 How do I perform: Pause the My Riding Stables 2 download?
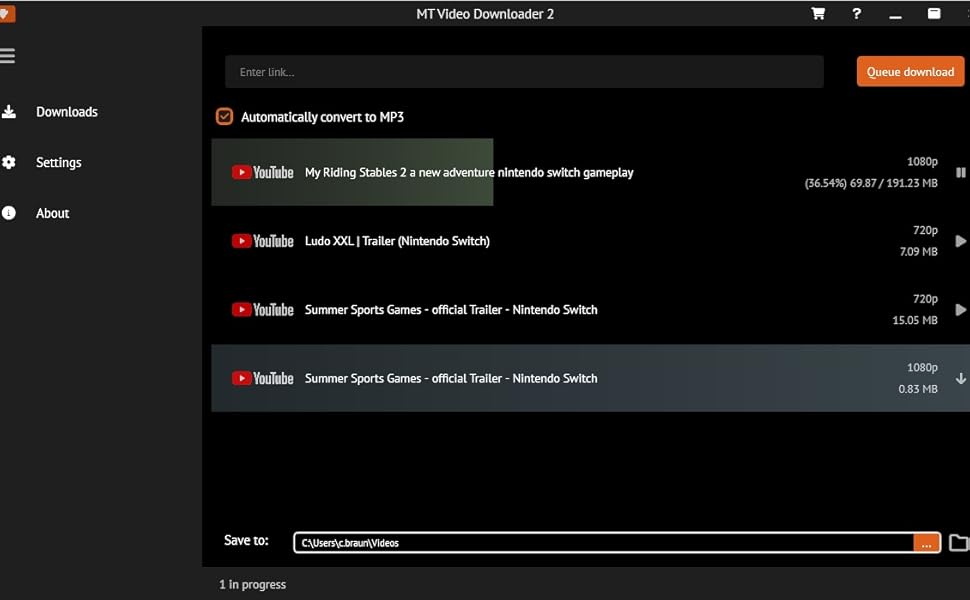(x=960, y=172)
